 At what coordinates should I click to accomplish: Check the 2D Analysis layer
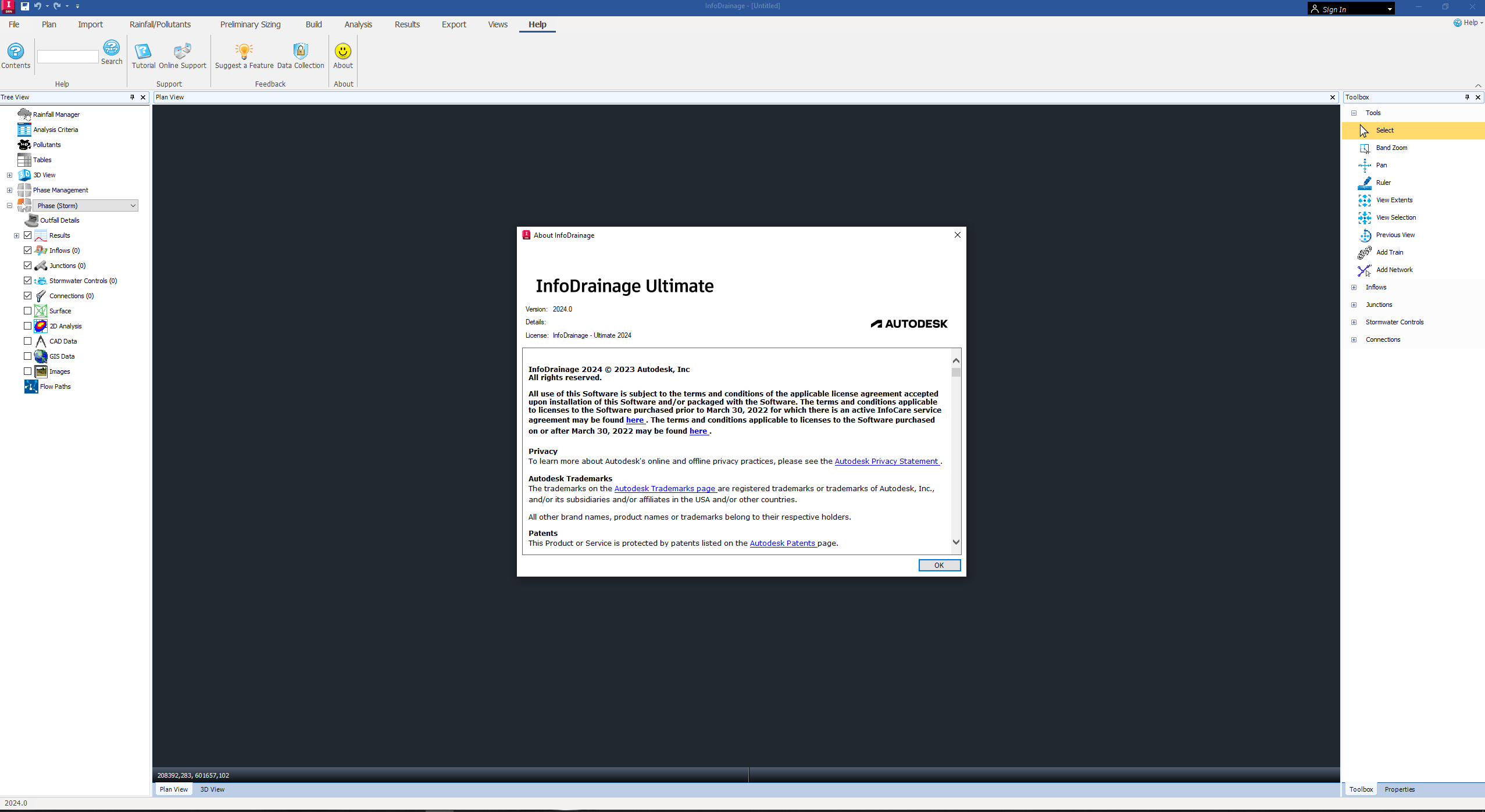27,325
